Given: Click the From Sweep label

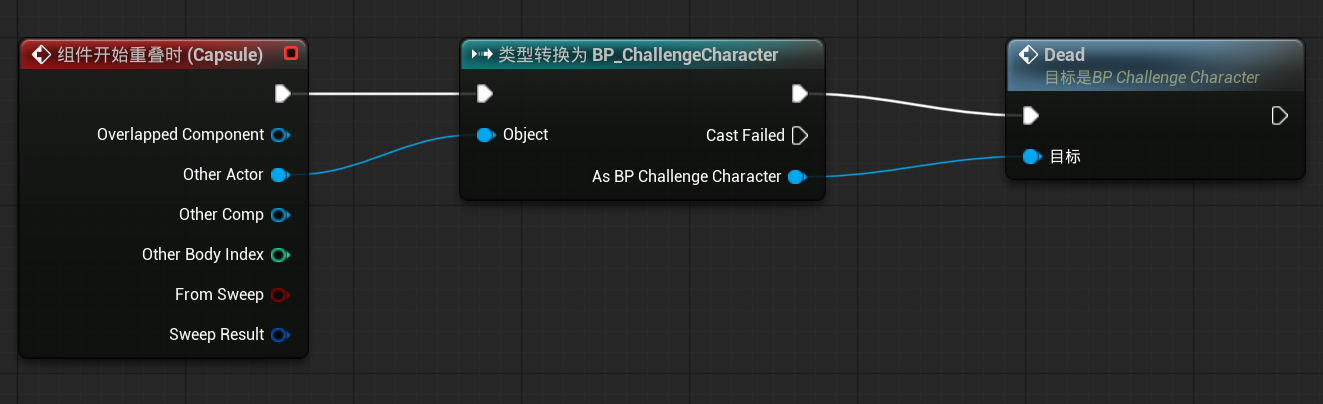Looking at the screenshot, I should pyautogui.click(x=219, y=294).
